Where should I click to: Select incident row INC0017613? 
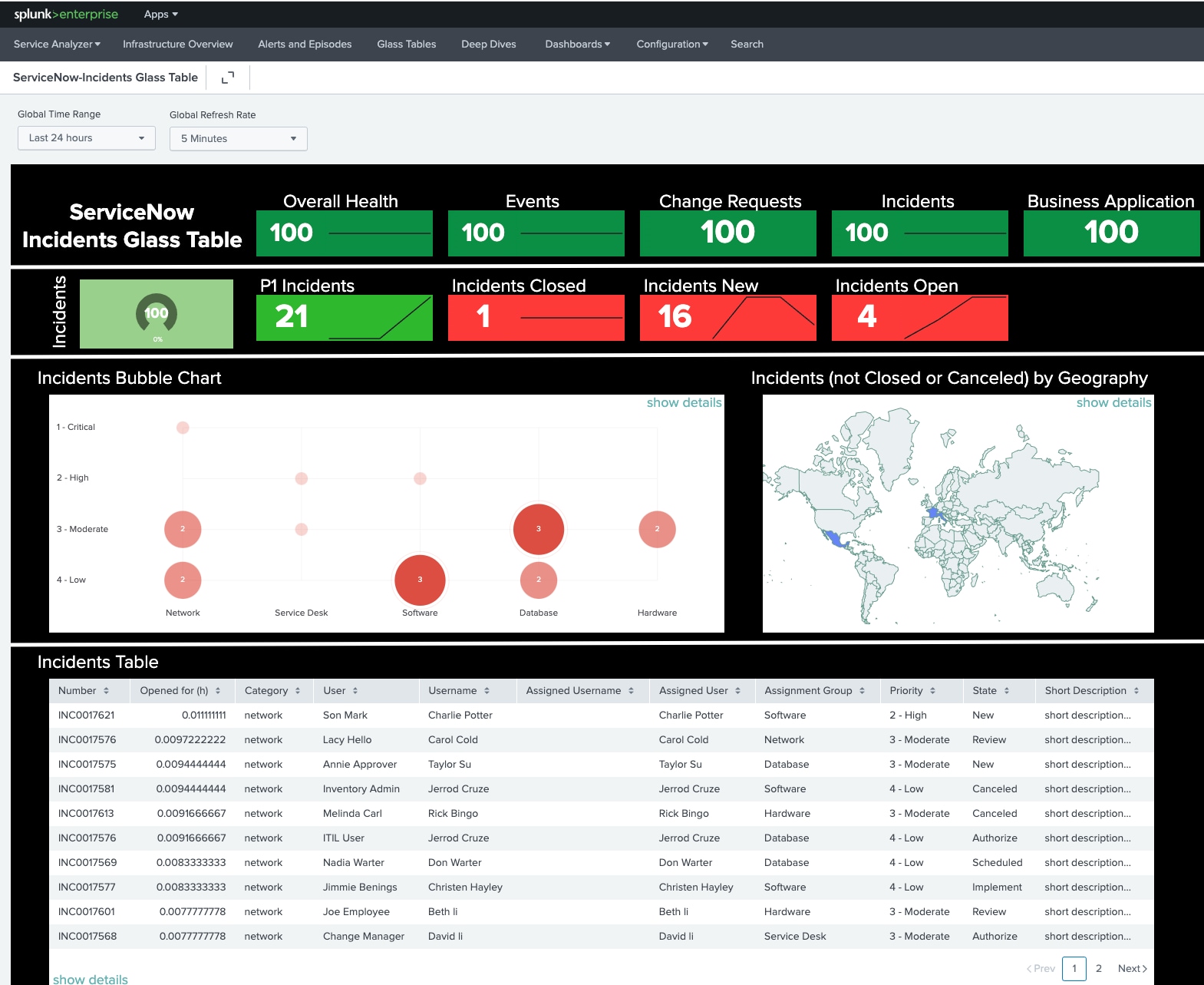[602, 813]
